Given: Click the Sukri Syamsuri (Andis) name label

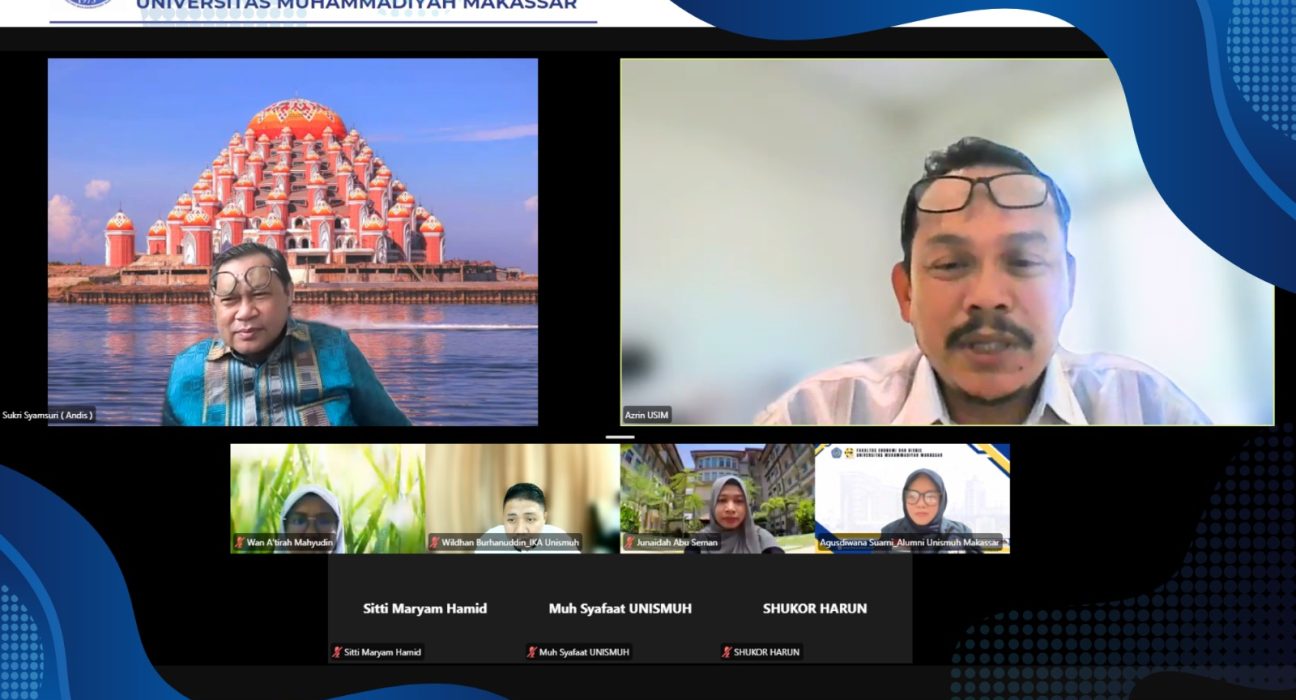Looking at the screenshot, I should point(48,414).
